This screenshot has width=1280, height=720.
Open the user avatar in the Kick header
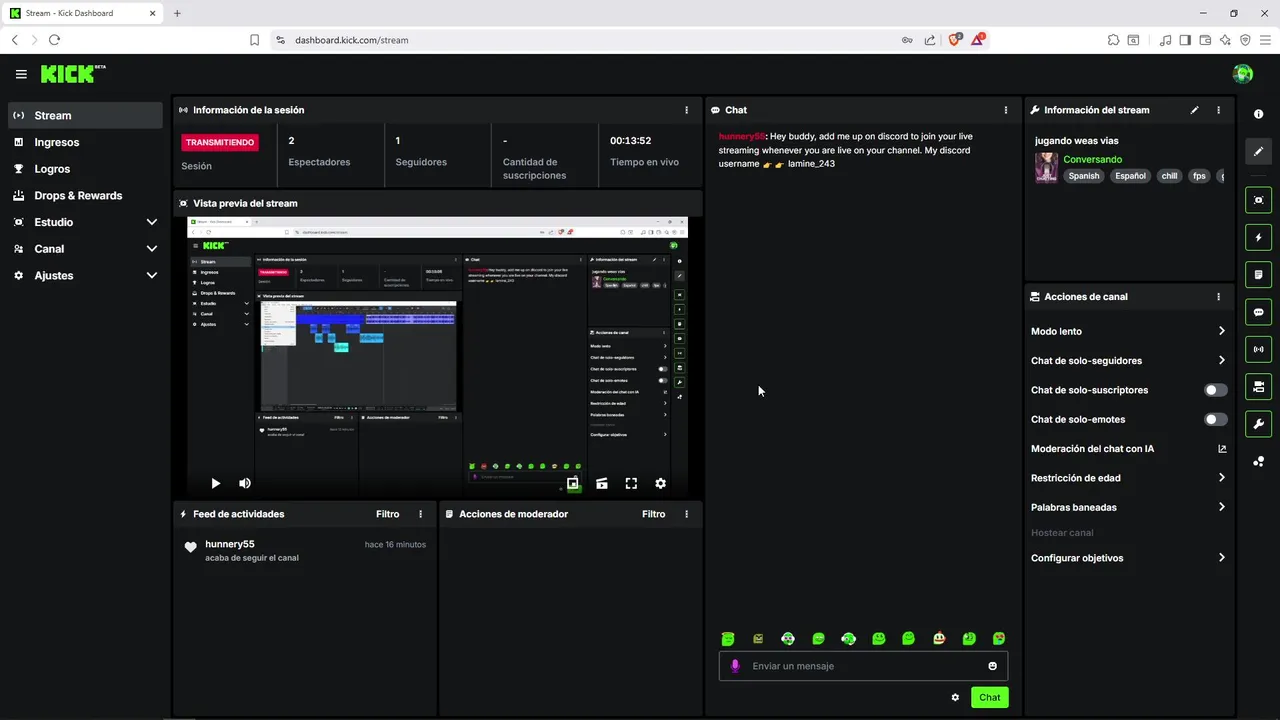pyautogui.click(x=1243, y=74)
